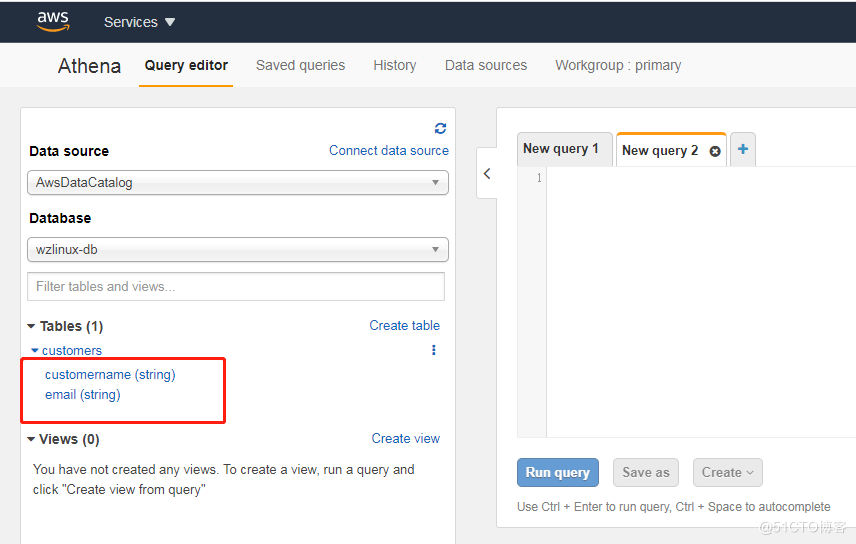Screen dimensions: 856x544
Task: Close the New query 2 tab
Action: click(715, 152)
